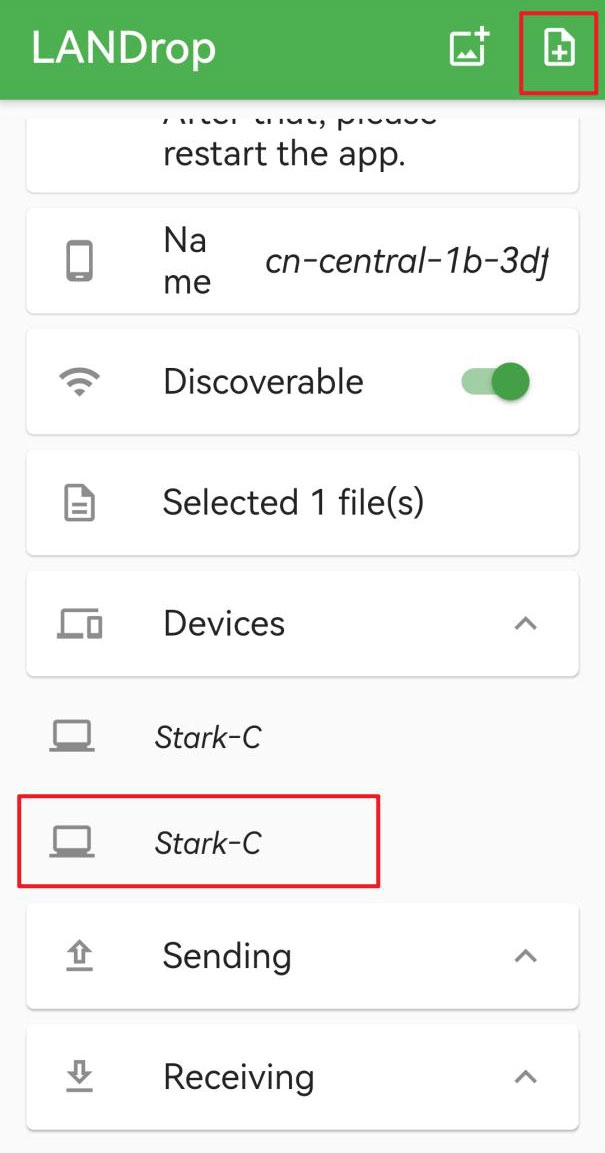Collapse the Sending section chevron
This screenshot has width=605, height=1153.
tap(525, 956)
